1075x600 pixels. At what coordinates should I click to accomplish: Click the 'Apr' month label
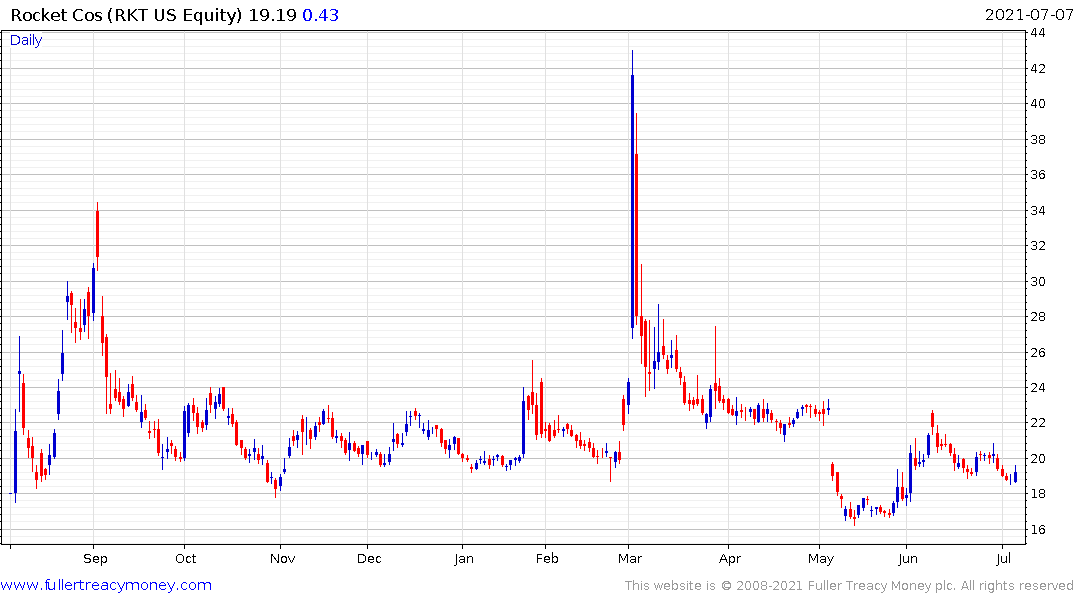click(x=729, y=558)
